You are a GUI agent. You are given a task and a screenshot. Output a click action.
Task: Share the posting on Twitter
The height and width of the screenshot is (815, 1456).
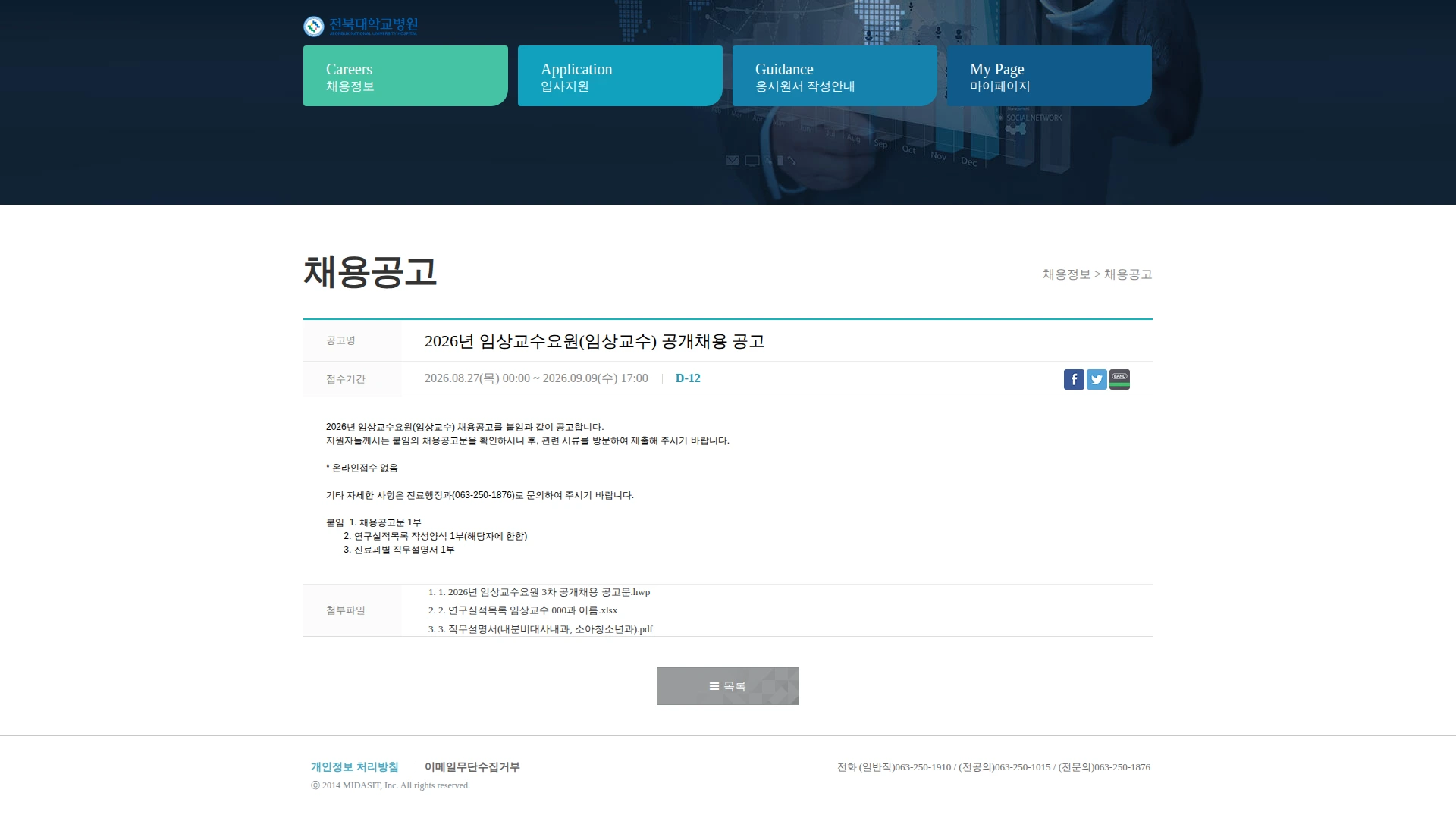pyautogui.click(x=1097, y=379)
